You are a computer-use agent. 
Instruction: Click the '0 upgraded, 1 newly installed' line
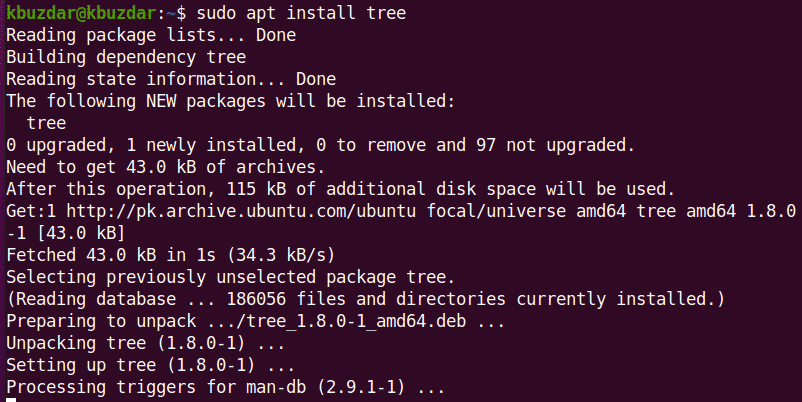point(320,146)
